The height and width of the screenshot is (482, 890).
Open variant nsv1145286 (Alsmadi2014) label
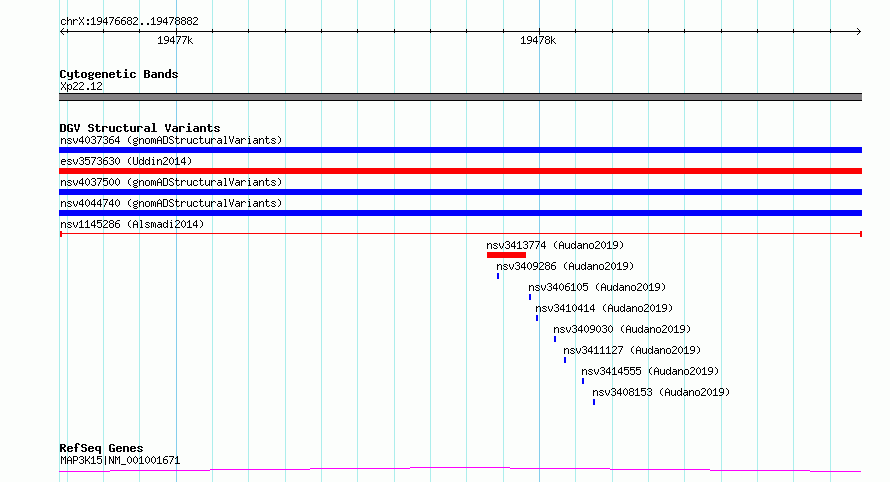click(x=132, y=224)
